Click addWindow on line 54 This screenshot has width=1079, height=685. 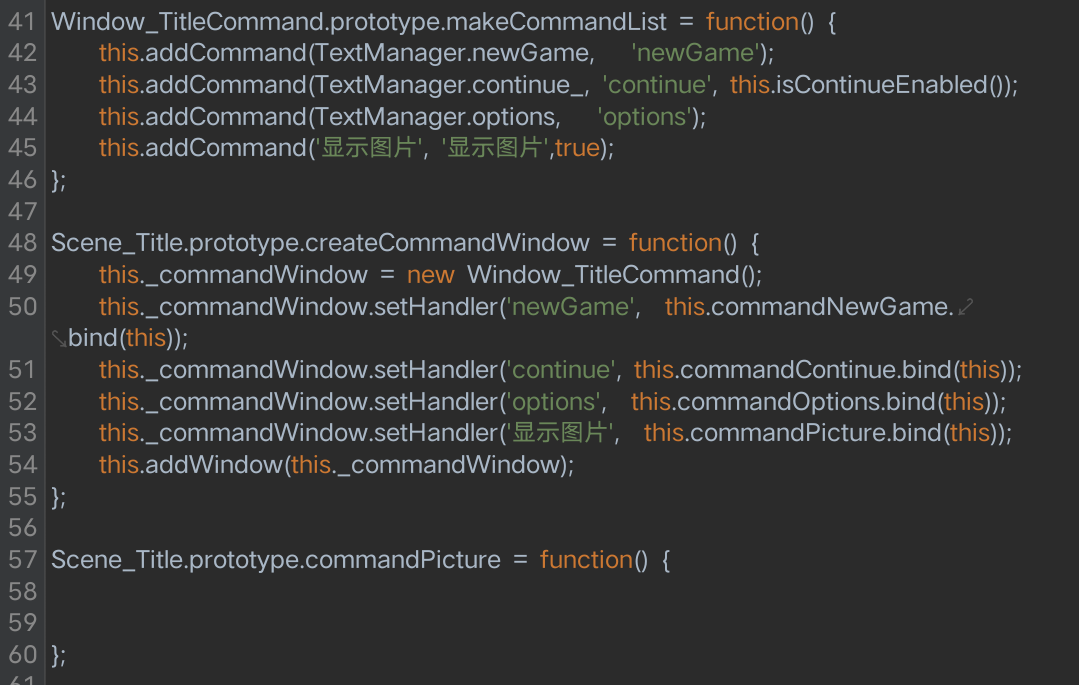pos(213,465)
